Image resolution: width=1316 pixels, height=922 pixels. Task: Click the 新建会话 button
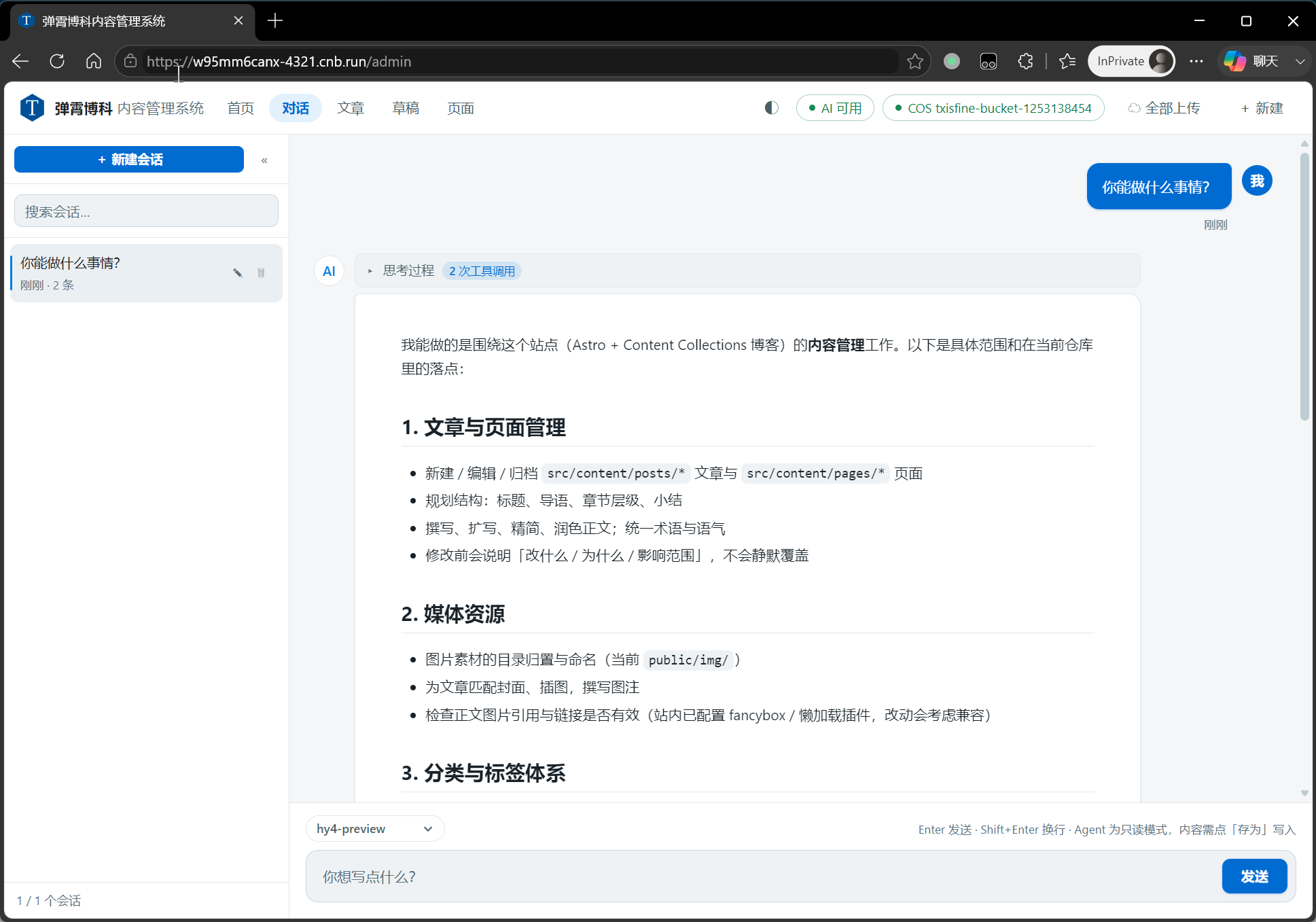tap(129, 160)
